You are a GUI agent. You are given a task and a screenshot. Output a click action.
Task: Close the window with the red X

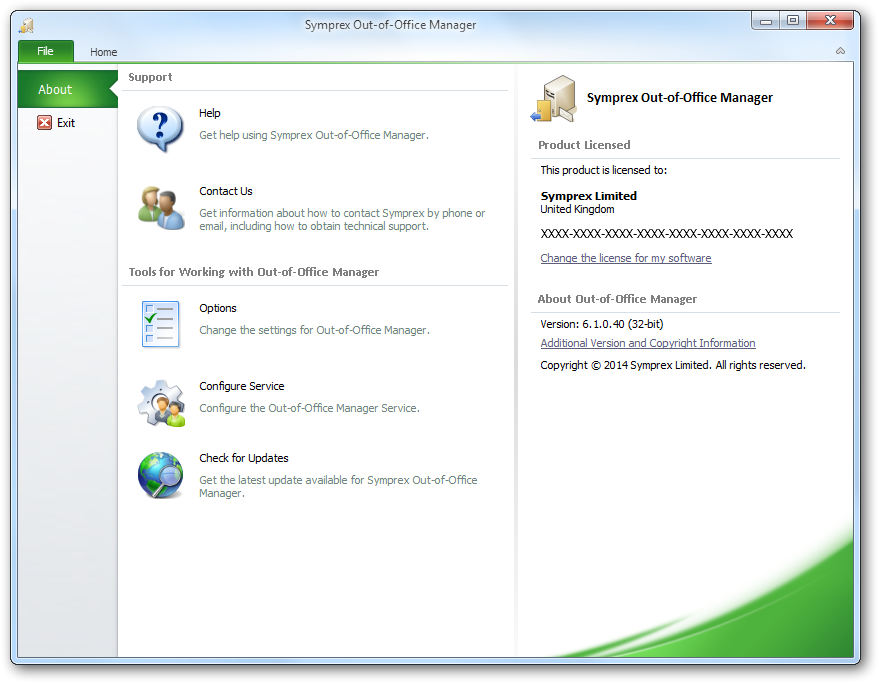[830, 20]
